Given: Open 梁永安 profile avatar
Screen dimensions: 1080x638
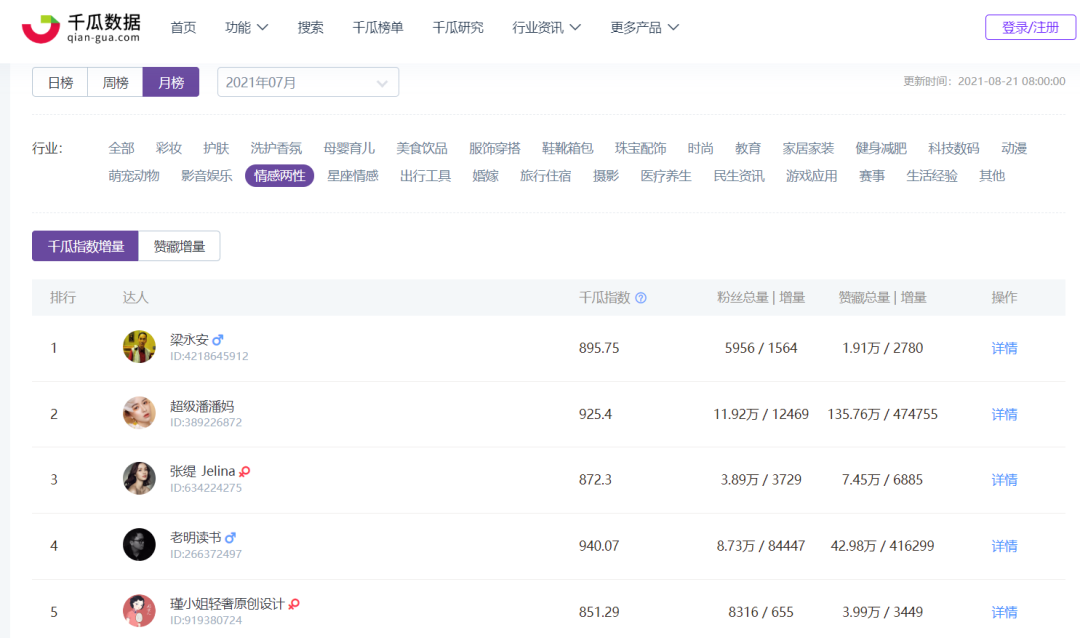Looking at the screenshot, I should 139,347.
